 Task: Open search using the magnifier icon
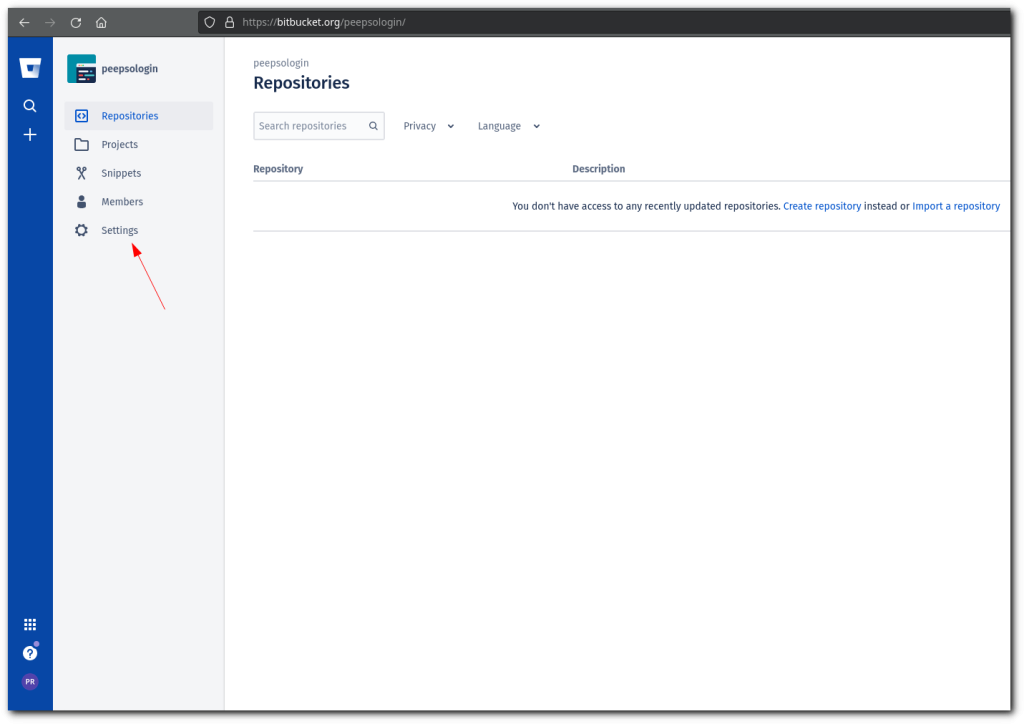pos(29,105)
